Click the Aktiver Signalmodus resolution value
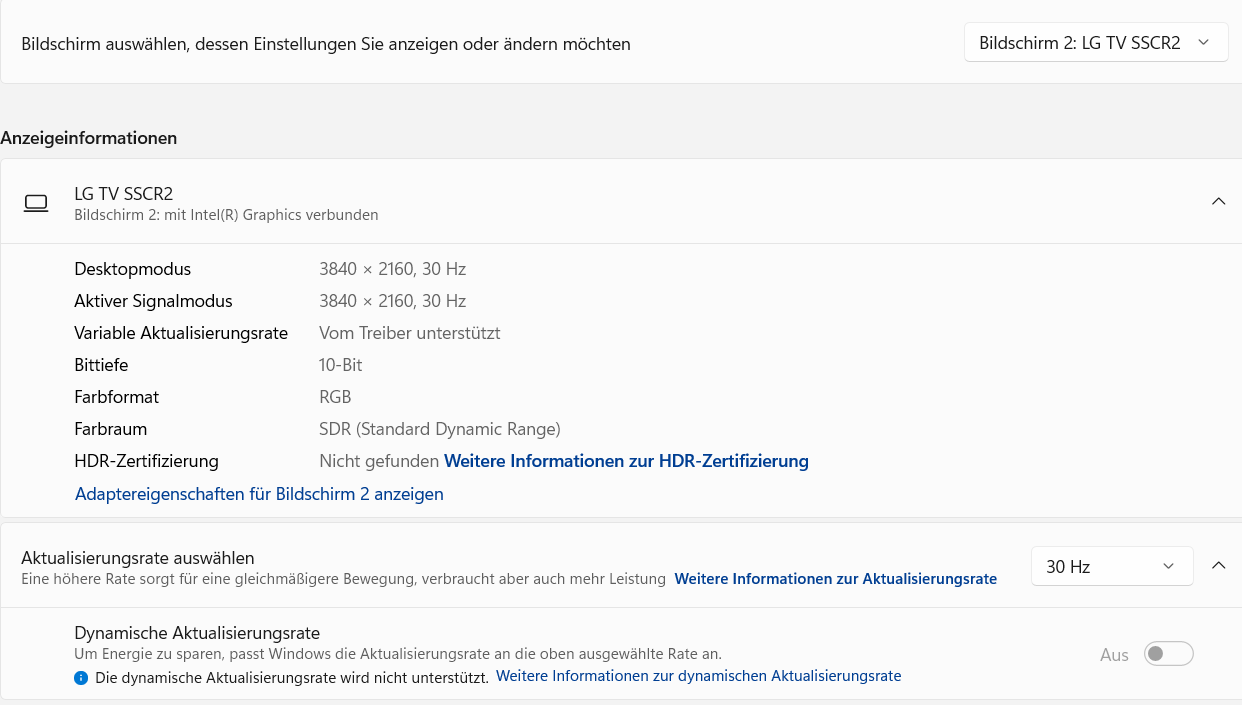The image size is (1242, 705). [x=392, y=301]
